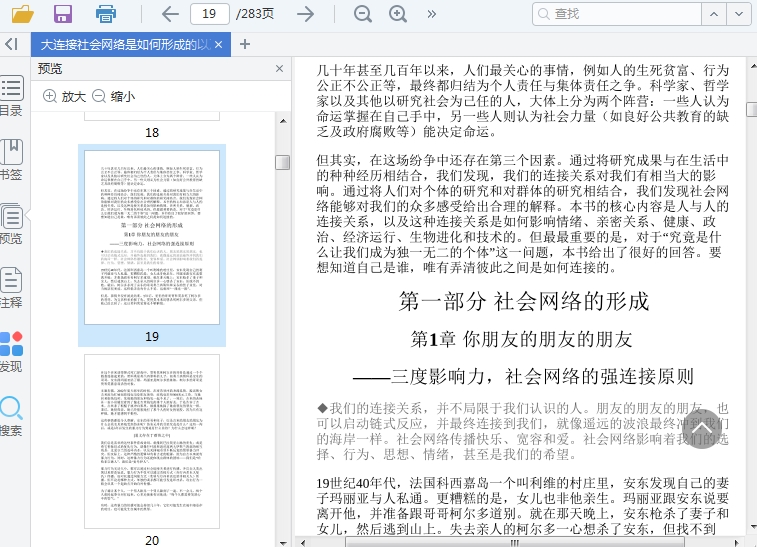Open file with the folder icon
The height and width of the screenshot is (547, 757).
point(23,14)
